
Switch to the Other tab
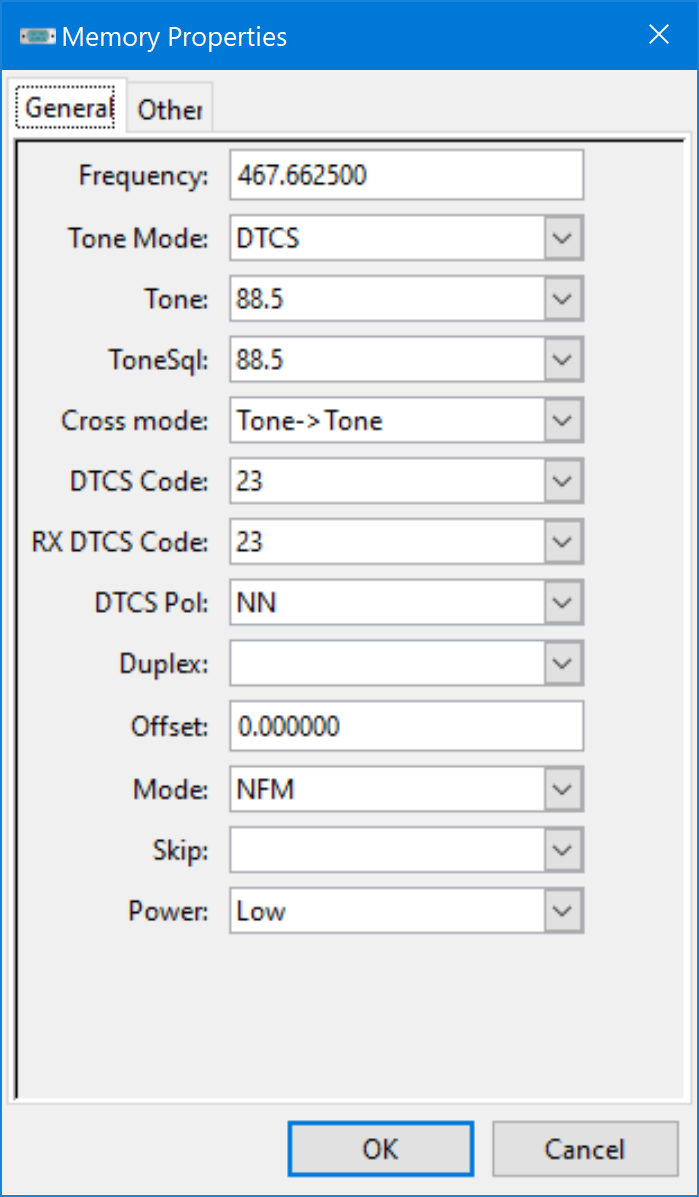[169, 110]
